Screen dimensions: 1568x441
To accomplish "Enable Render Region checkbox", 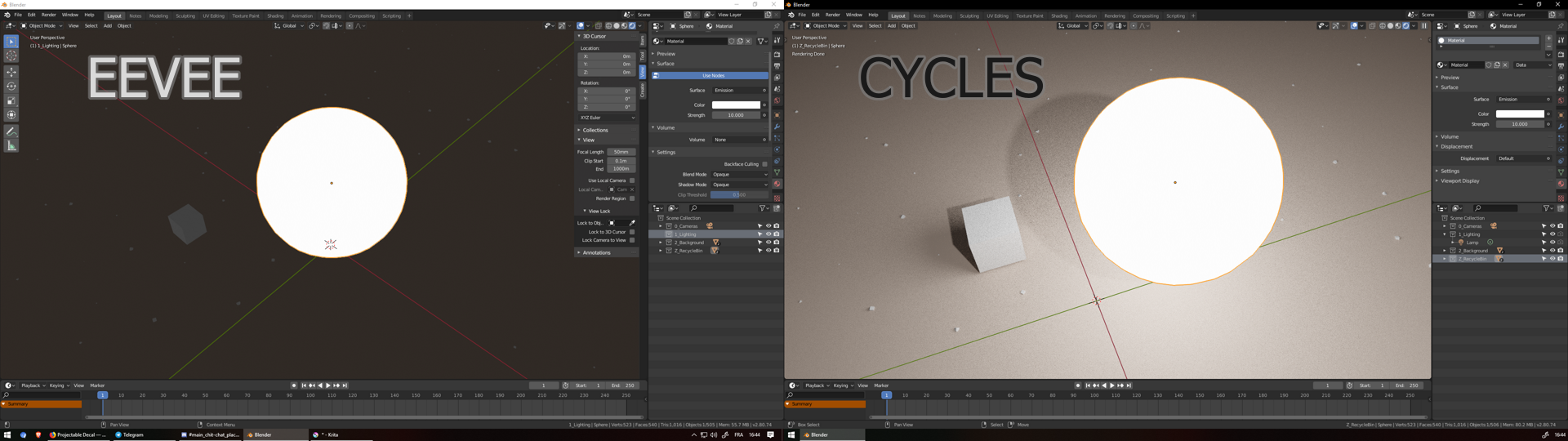I will click(632, 198).
